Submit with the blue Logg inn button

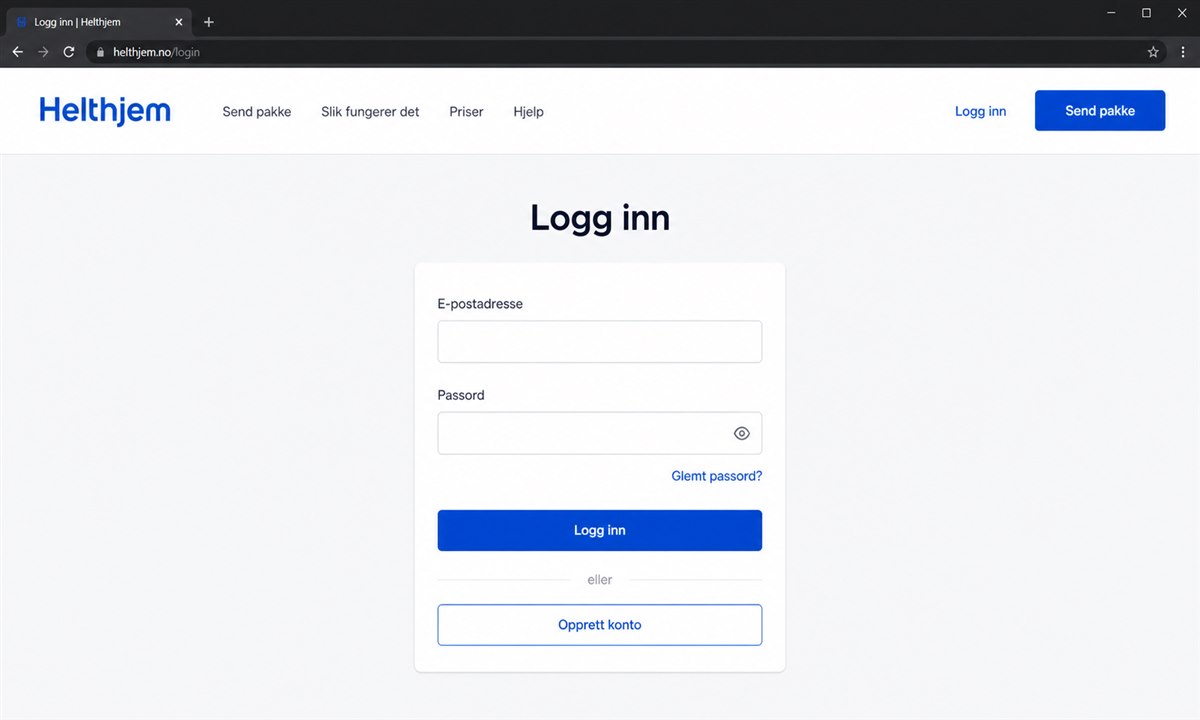point(600,530)
